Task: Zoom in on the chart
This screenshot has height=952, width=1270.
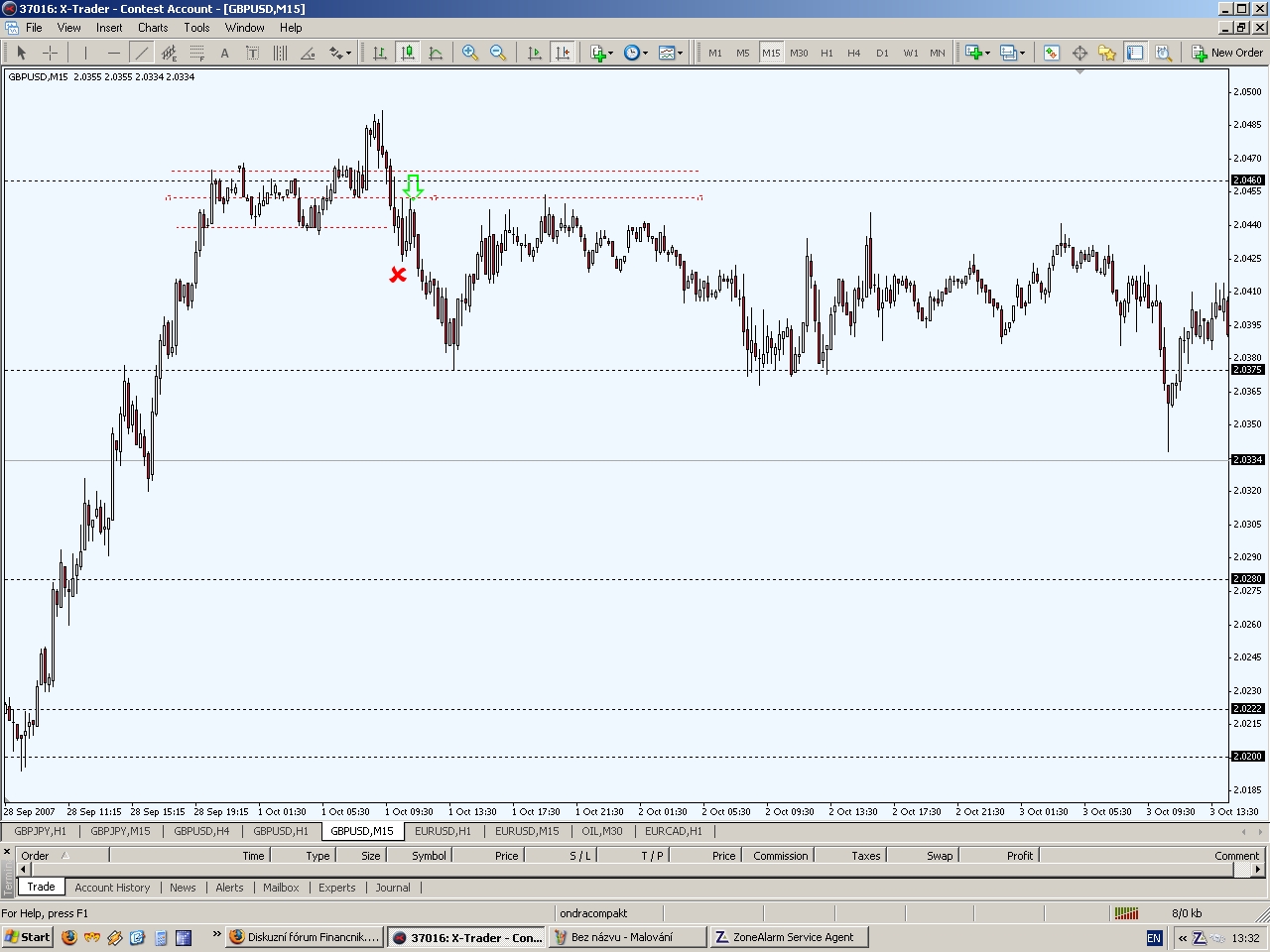Action: (x=470, y=53)
